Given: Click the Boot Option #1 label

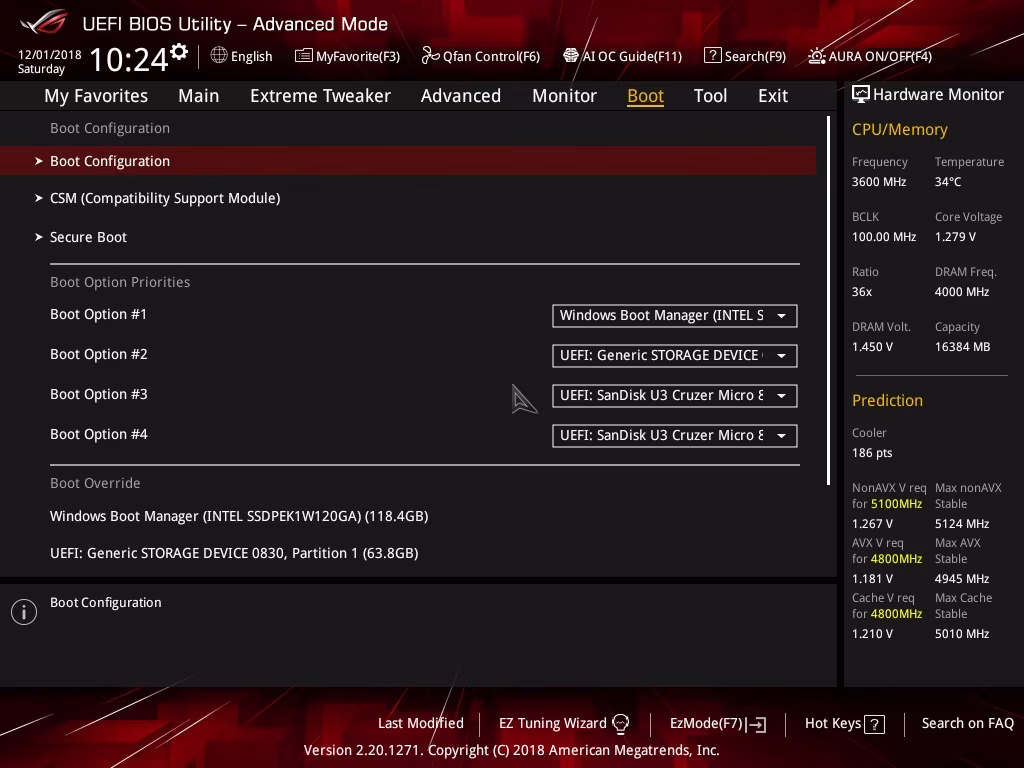Looking at the screenshot, I should tap(98, 314).
